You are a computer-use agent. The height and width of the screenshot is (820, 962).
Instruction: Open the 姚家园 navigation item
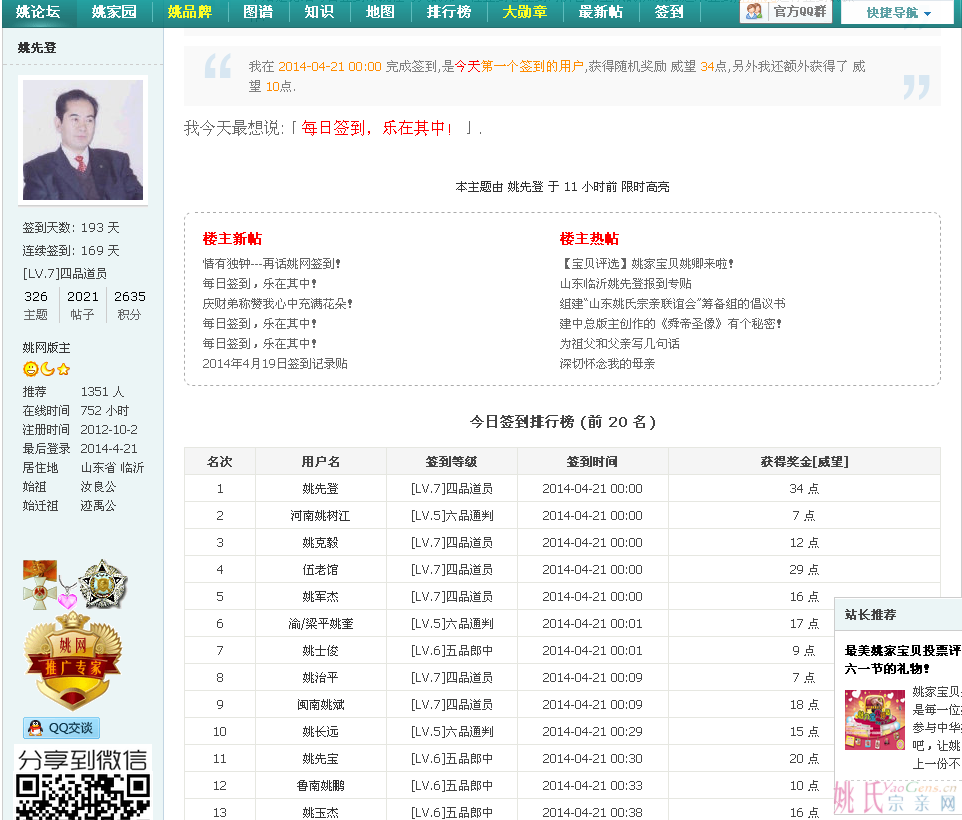(114, 12)
